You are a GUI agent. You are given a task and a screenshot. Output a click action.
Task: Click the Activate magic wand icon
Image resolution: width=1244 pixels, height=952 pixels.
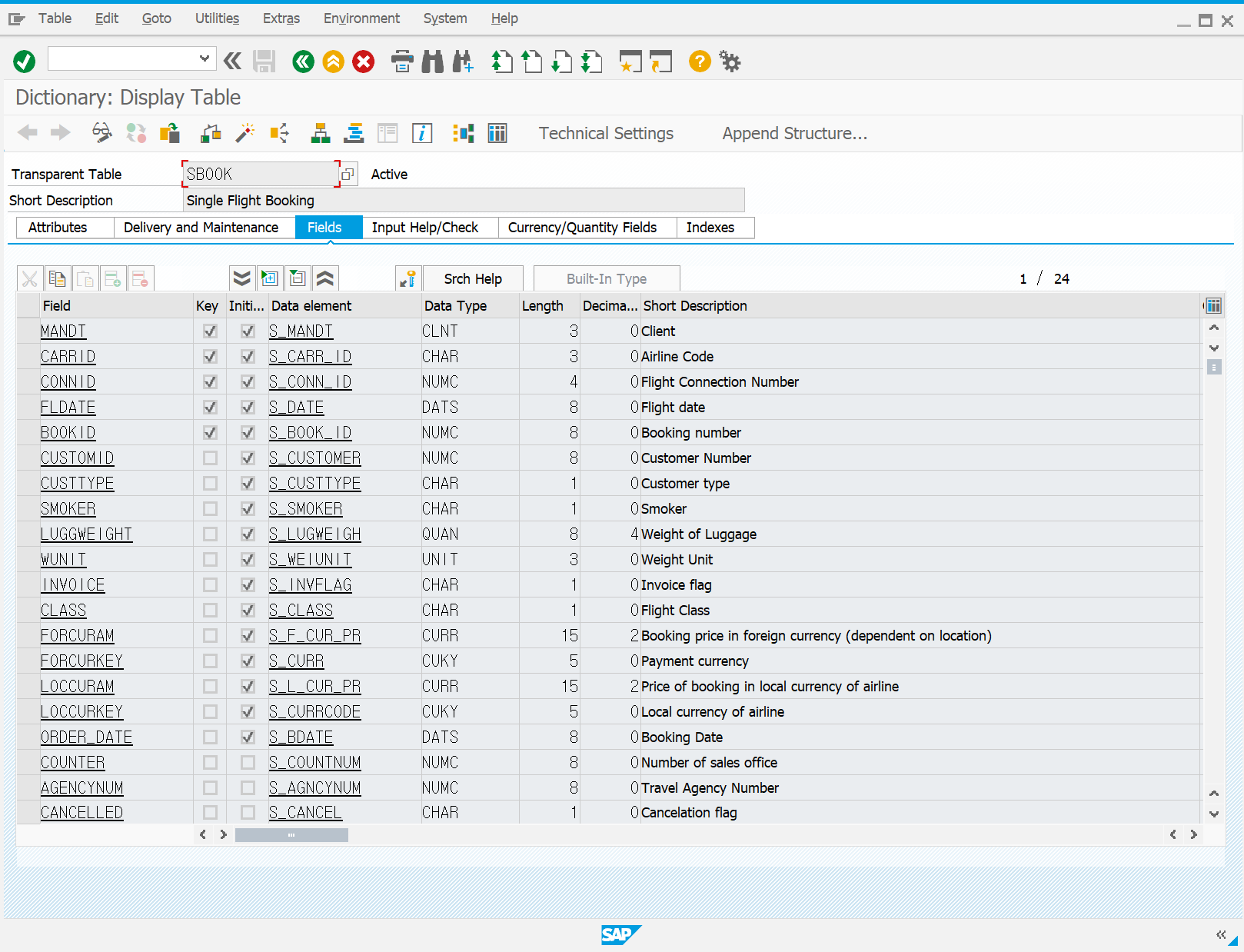pos(245,133)
